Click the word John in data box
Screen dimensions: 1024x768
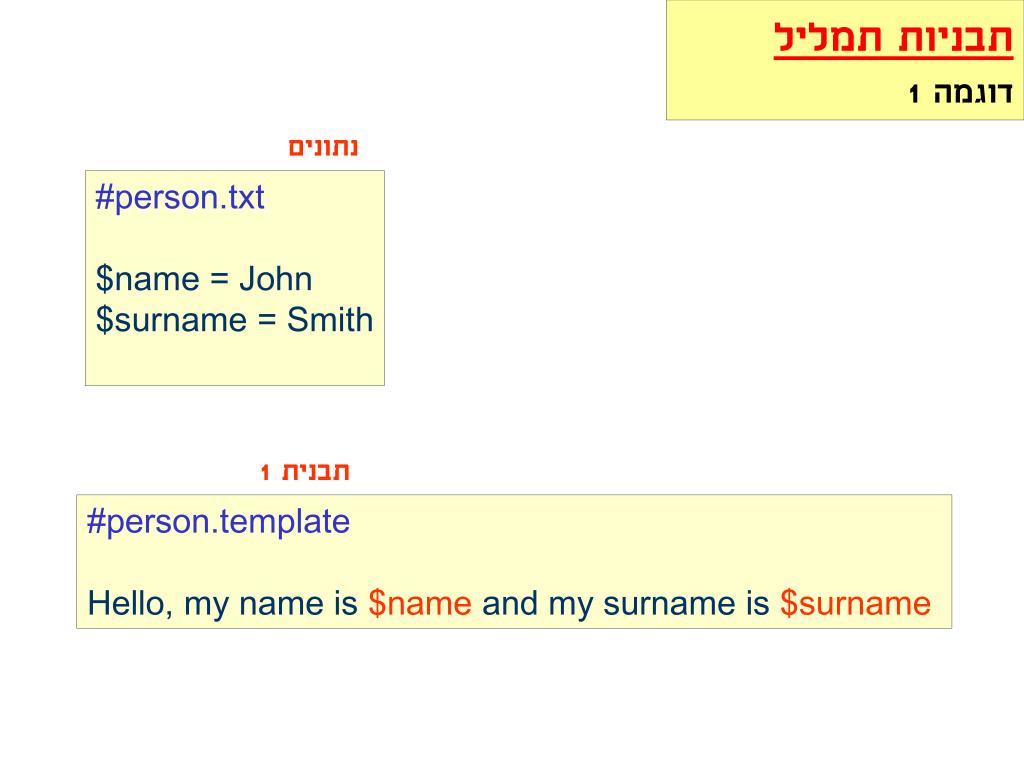tap(276, 280)
